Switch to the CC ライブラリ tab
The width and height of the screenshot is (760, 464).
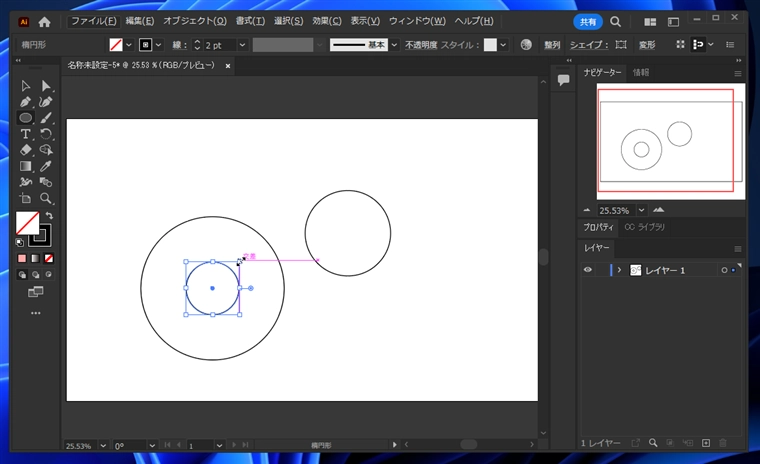point(645,227)
